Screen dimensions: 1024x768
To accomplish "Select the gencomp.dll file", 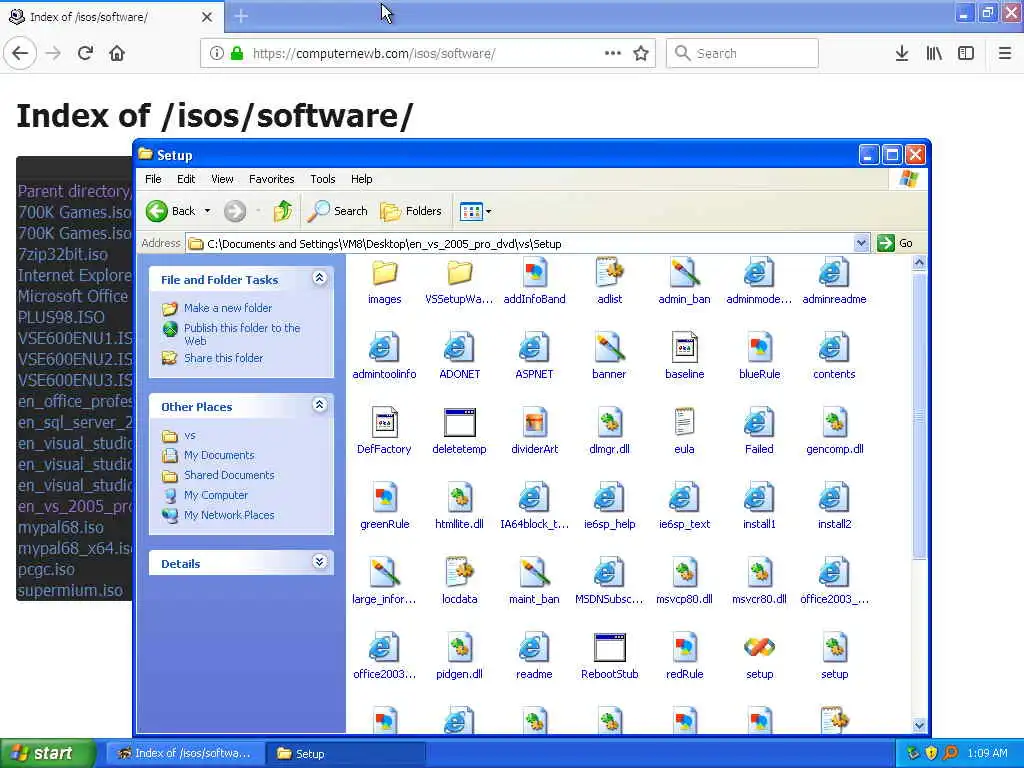I will point(835,423).
